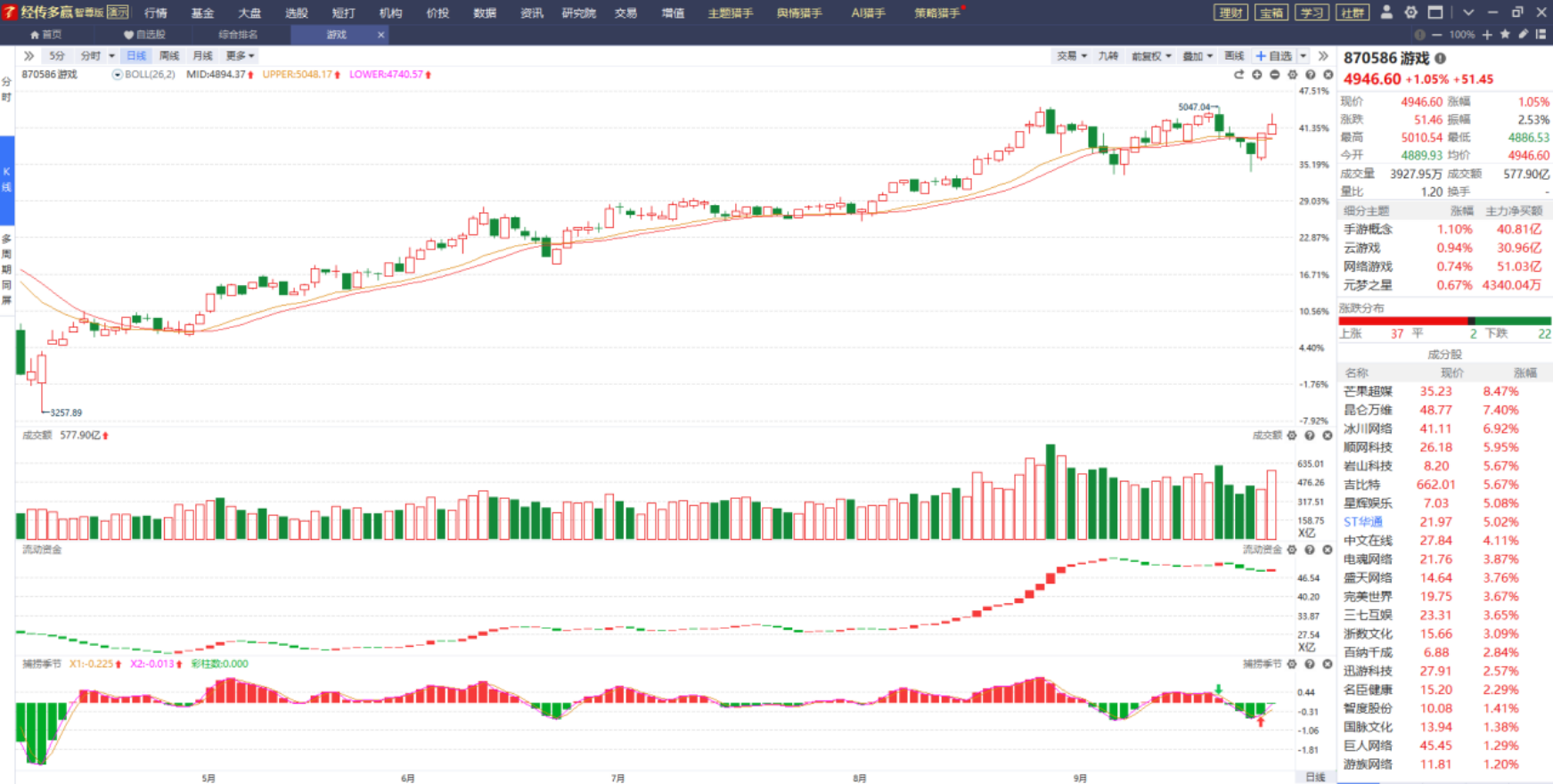Click the 涨跌分布 red-green distribution bar
1553x784 pixels.
click(x=1444, y=321)
